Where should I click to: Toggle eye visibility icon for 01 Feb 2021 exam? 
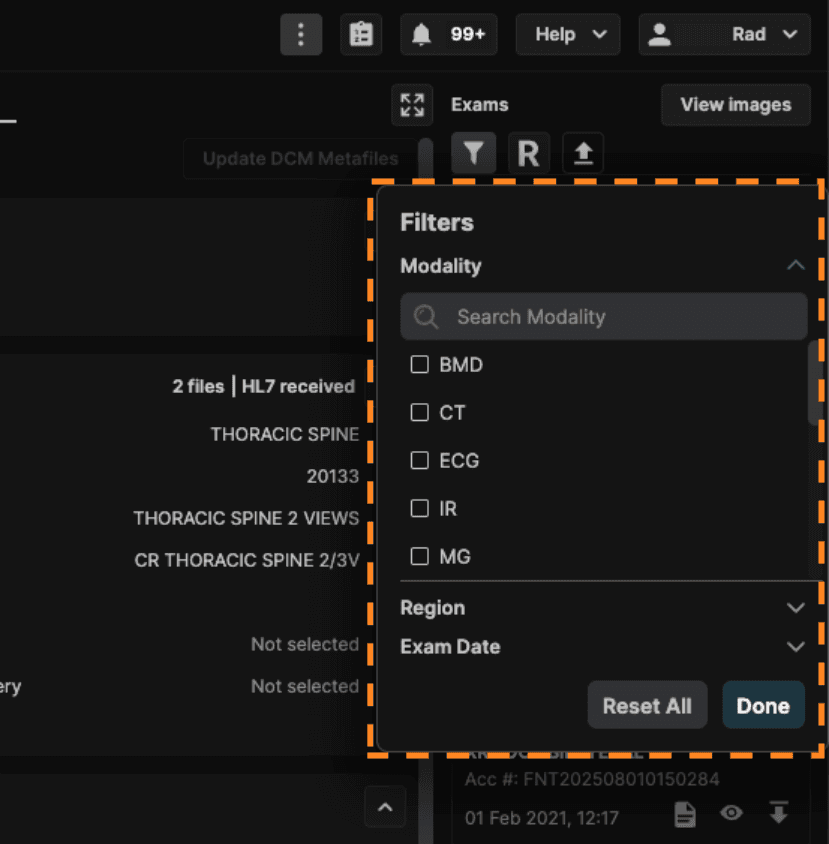pyautogui.click(x=731, y=812)
